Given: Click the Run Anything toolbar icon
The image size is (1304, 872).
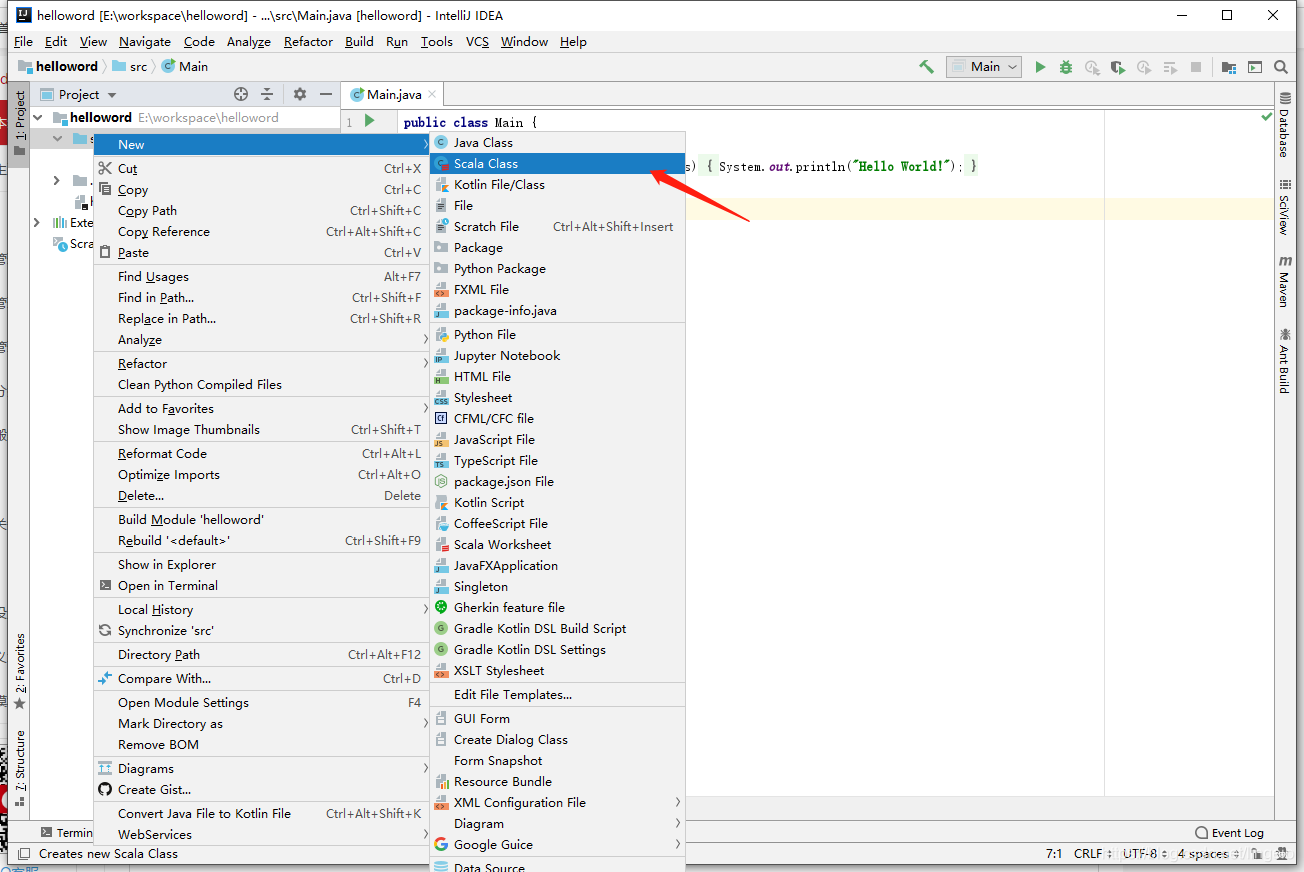Looking at the screenshot, I should coord(1256,67).
